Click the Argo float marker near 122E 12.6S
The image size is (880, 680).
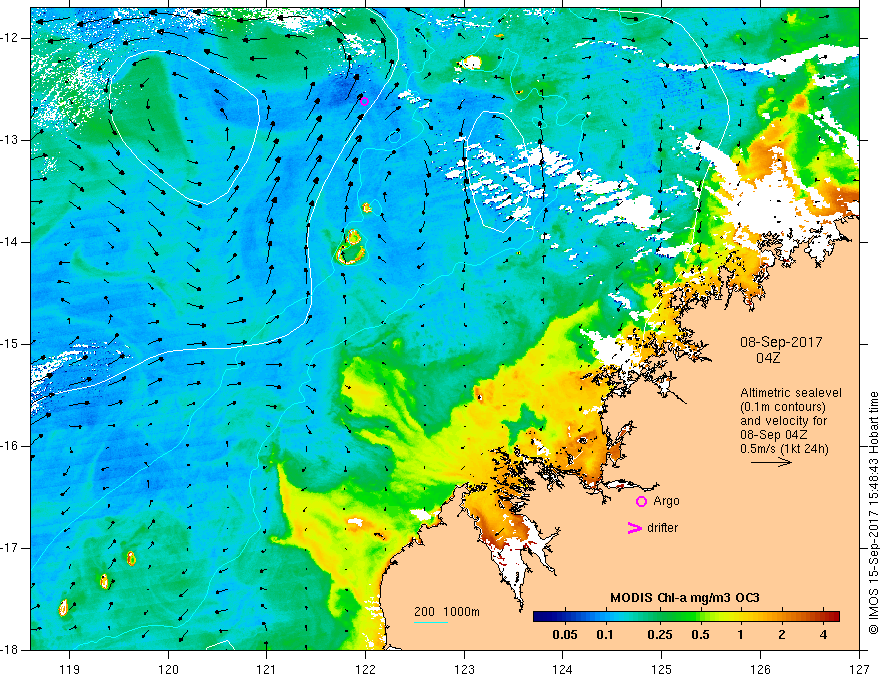[364, 102]
